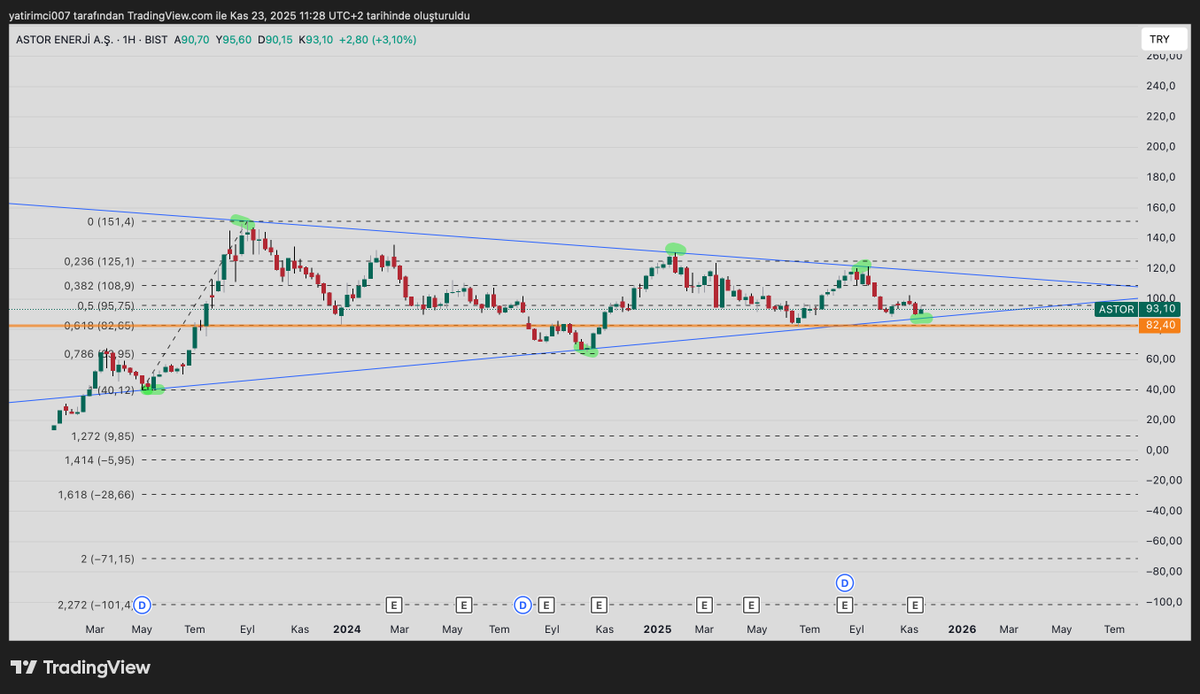Open the earnings E marker near Mar 2024
Screen dimensions: 1200x694
(394, 604)
